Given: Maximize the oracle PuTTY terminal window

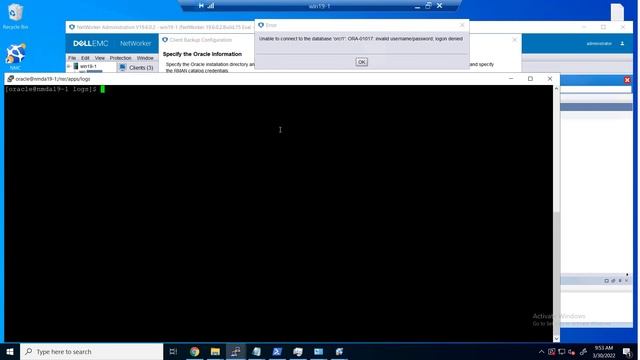Looking at the screenshot, I should 530,78.
